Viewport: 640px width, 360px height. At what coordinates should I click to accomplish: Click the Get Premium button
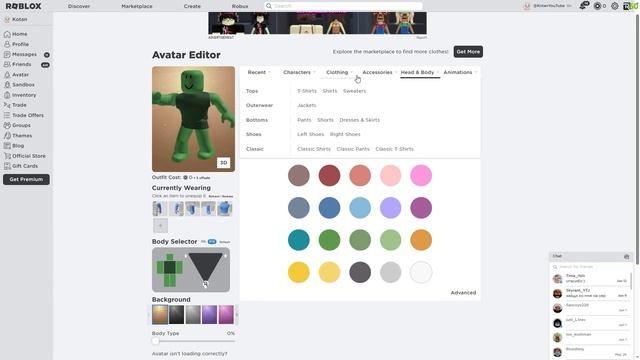tap(26, 180)
